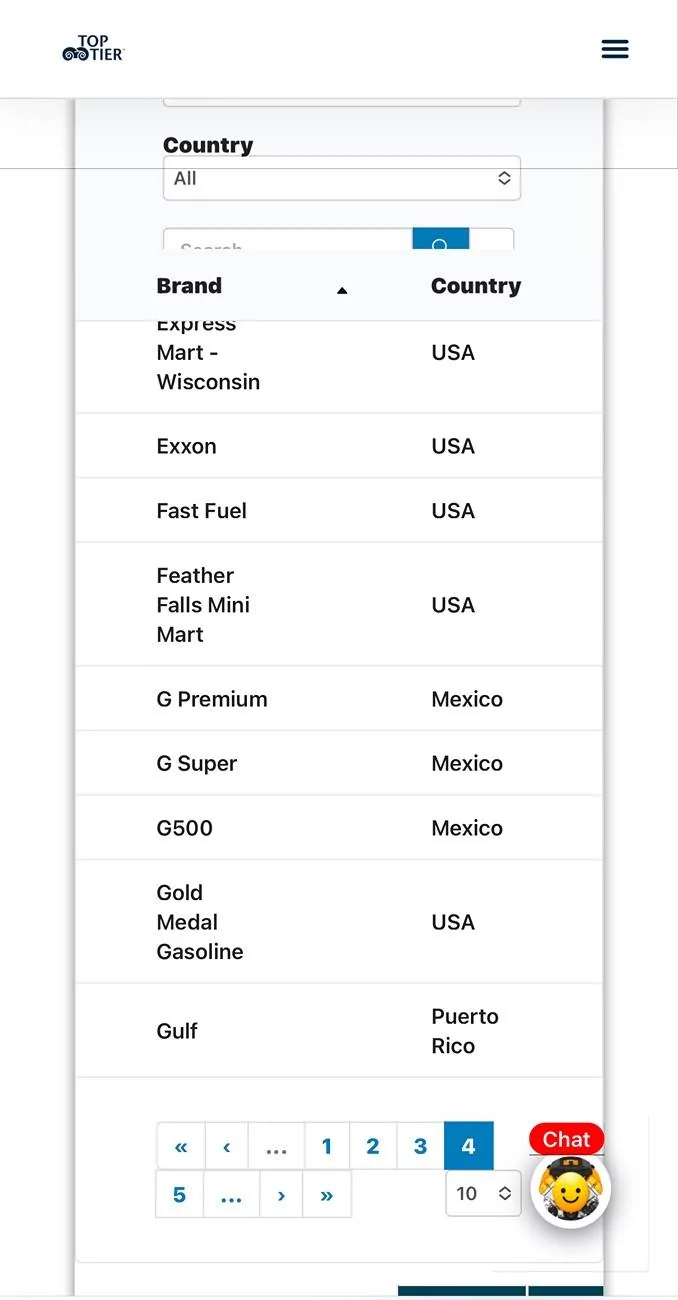
Task: Open the rows-per-page selector showing 10
Action: tap(483, 1193)
